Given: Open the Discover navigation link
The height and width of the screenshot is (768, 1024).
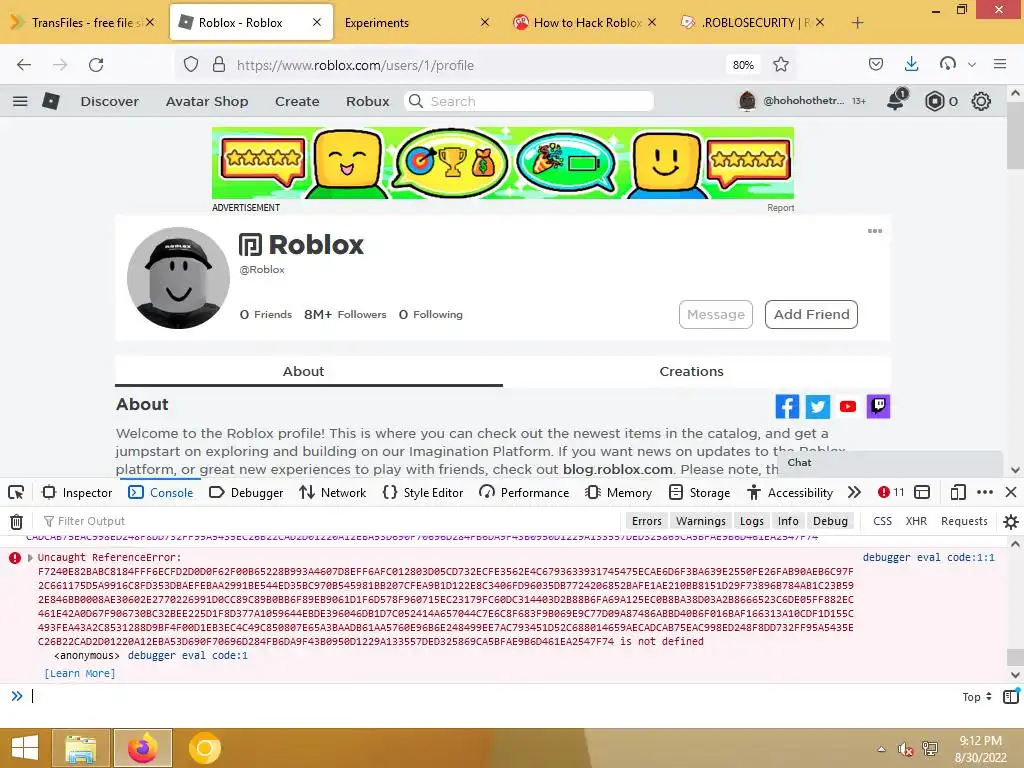Looking at the screenshot, I should coord(110,101).
